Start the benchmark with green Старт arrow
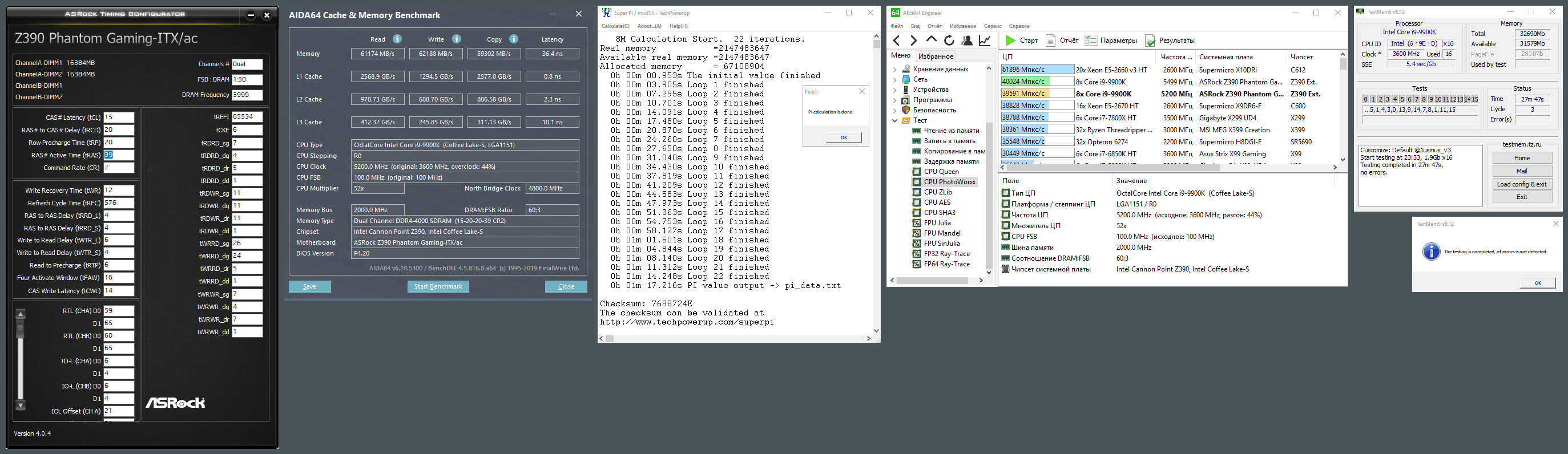 1022,40
